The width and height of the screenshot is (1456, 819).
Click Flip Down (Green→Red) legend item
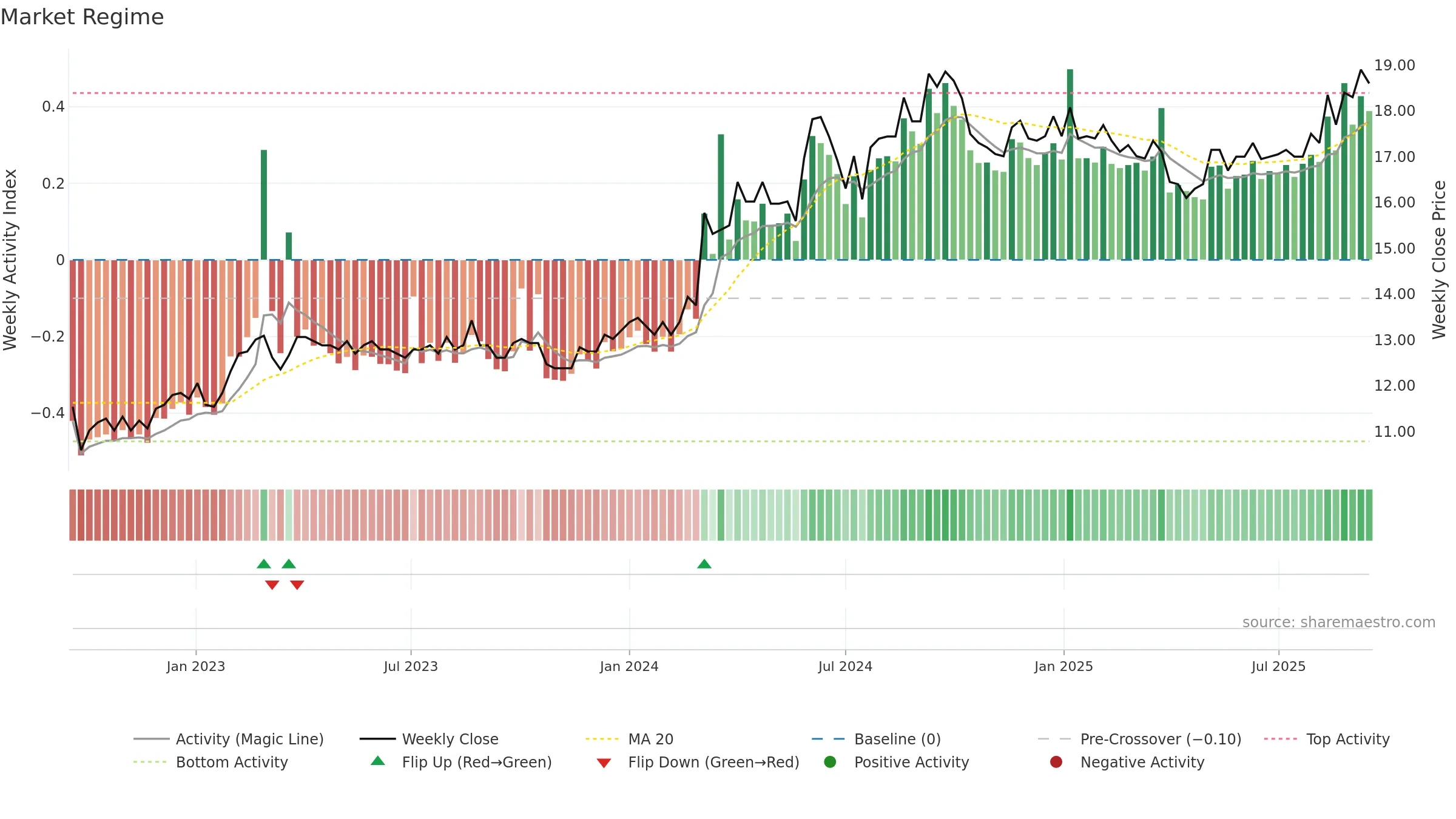pyautogui.click(x=698, y=762)
